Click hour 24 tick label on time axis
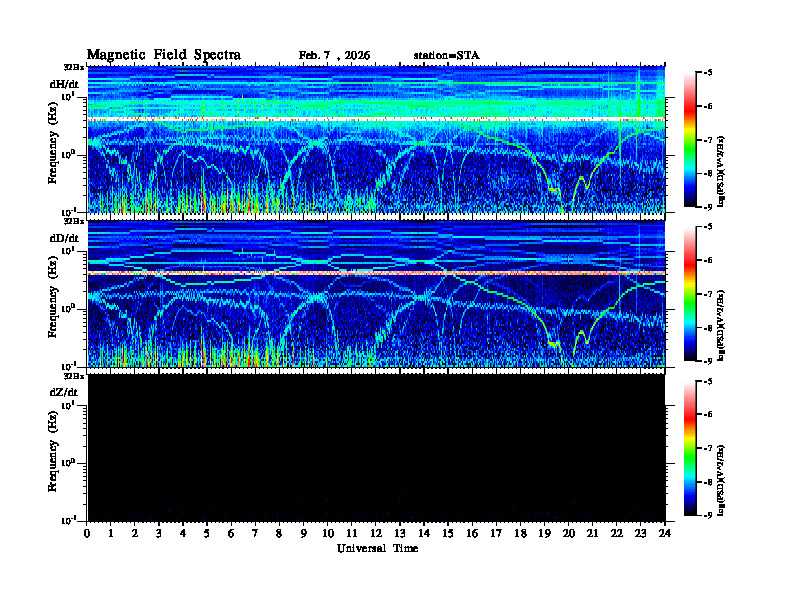 point(665,534)
